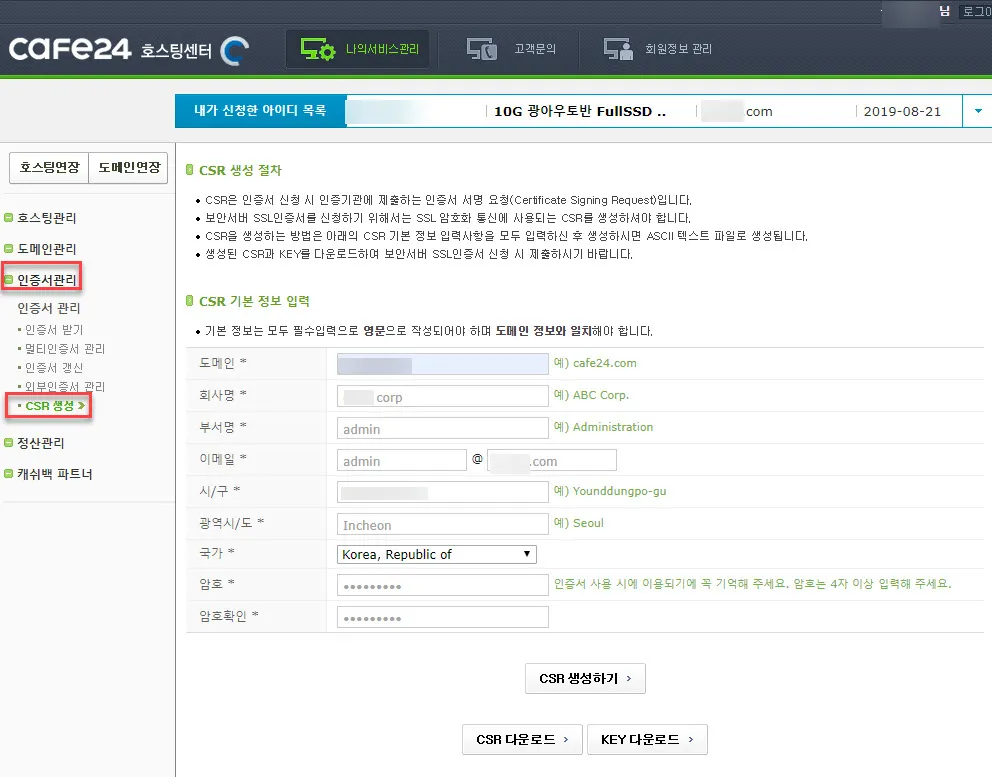The image size is (992, 777).
Task: Focus the 부서명 input field
Action: tap(443, 428)
